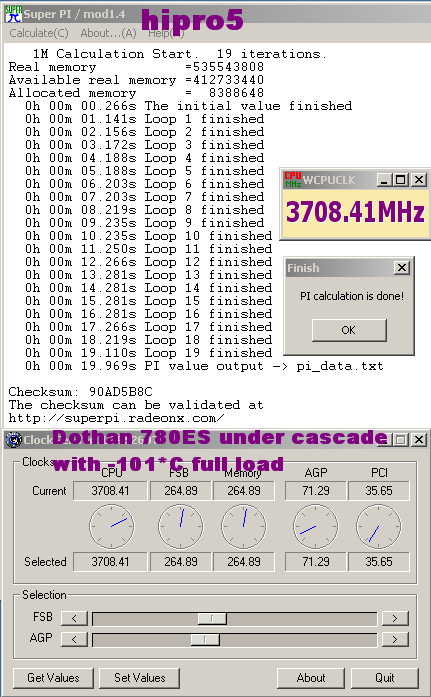Click the Current PCI field 35.65
Viewport: 431px width, 697px height.
coord(379,491)
